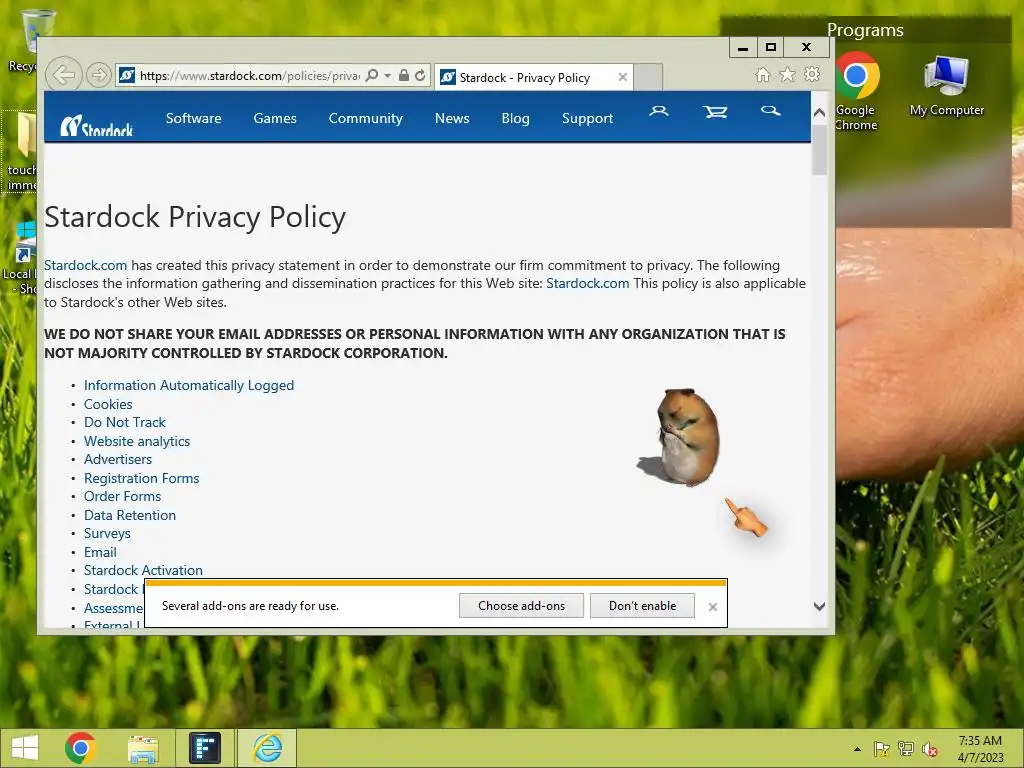Open the Blog menu item
Screen dimensions: 1024x768
pos(515,118)
